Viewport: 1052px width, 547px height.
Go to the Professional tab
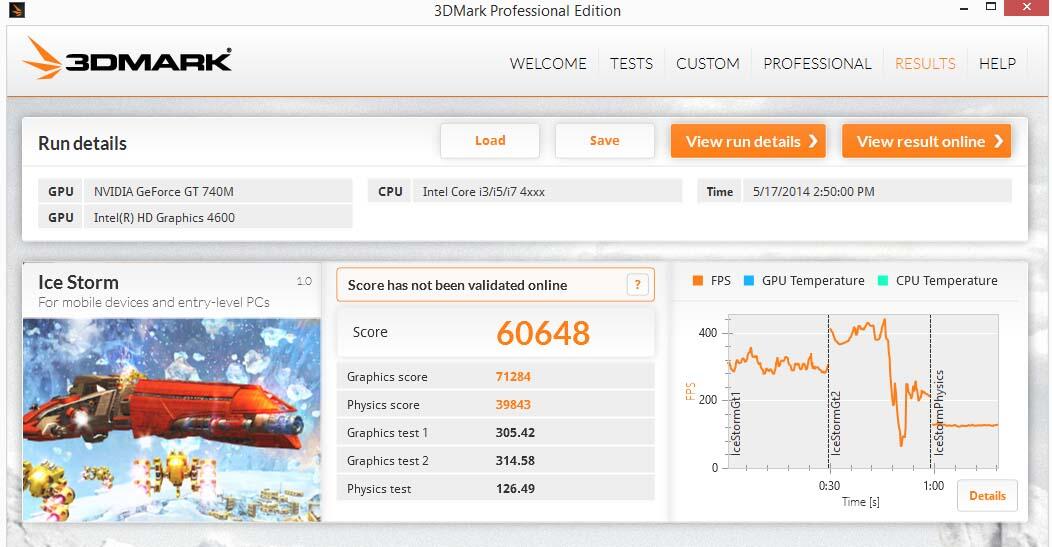tap(817, 63)
